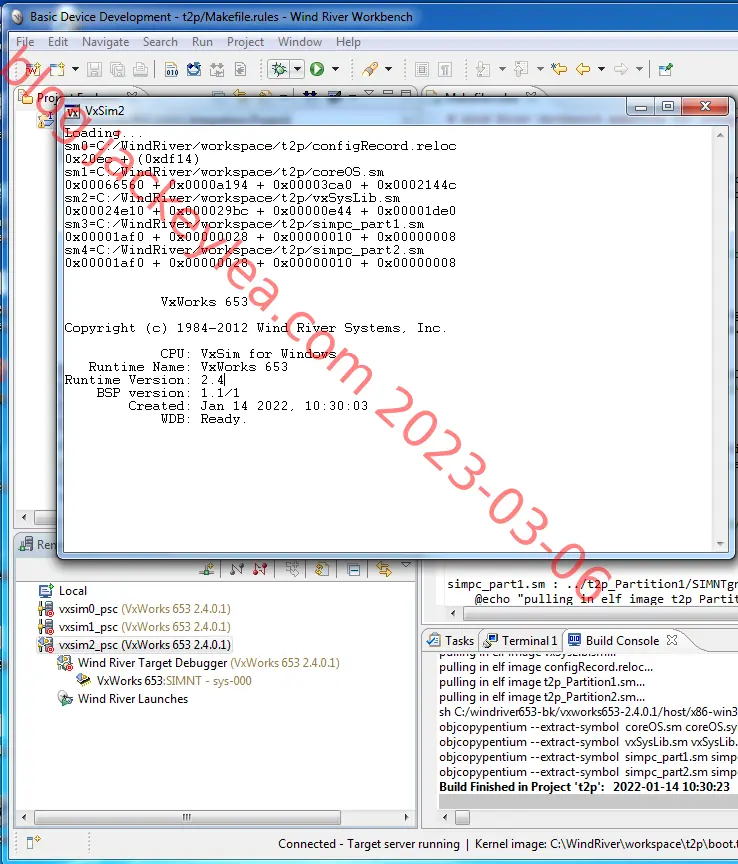738x864 pixels.
Task: Select the Remote Systems view tab
Action: [x=37, y=544]
